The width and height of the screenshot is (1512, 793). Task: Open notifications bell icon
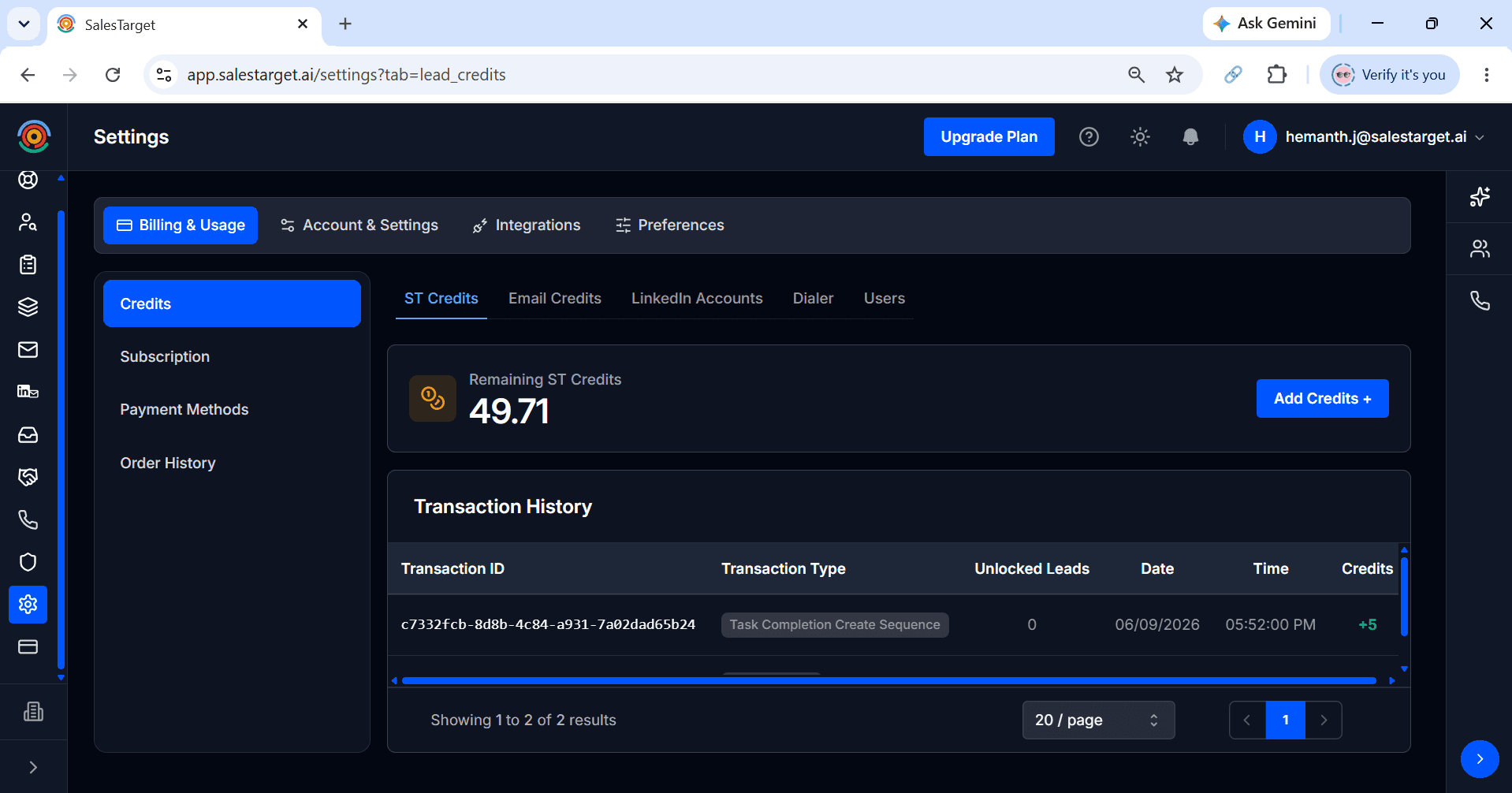(1190, 137)
